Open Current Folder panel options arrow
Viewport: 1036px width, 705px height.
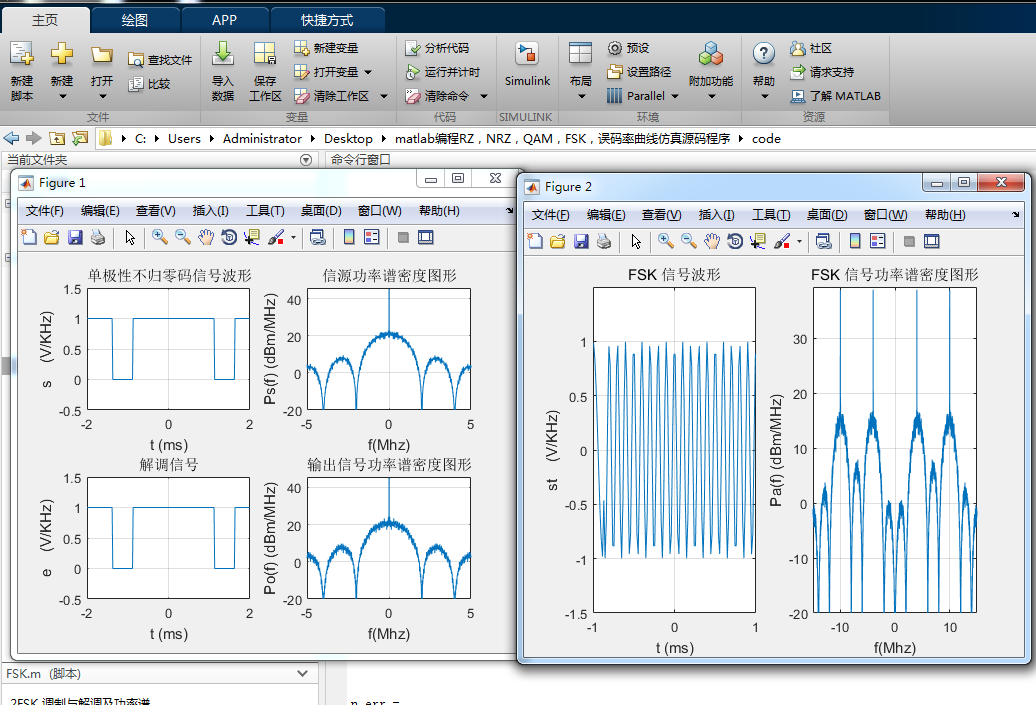coord(305,160)
